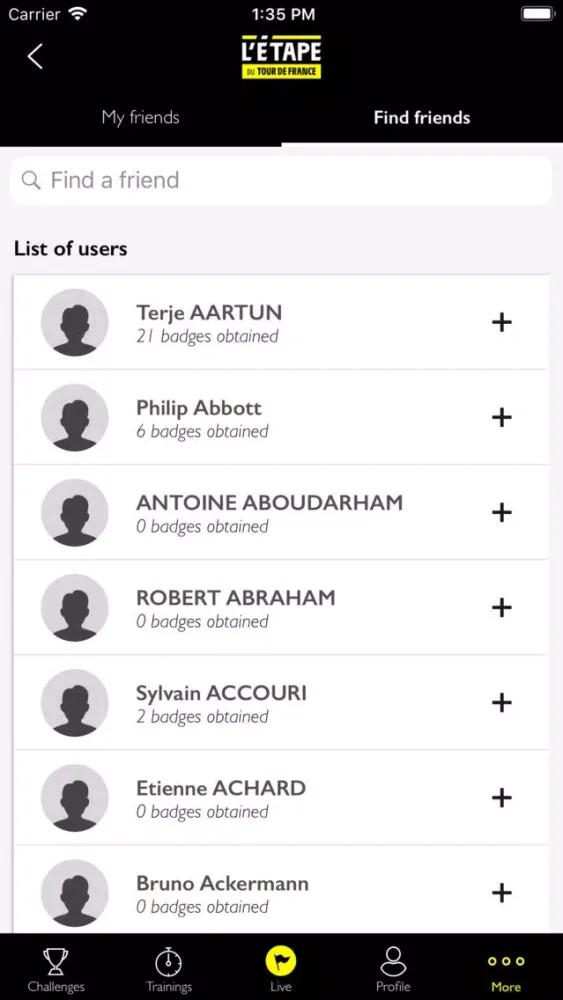The image size is (563, 1000).
Task: Tap the plus icon next to Philip Abbott
Action: (502, 417)
